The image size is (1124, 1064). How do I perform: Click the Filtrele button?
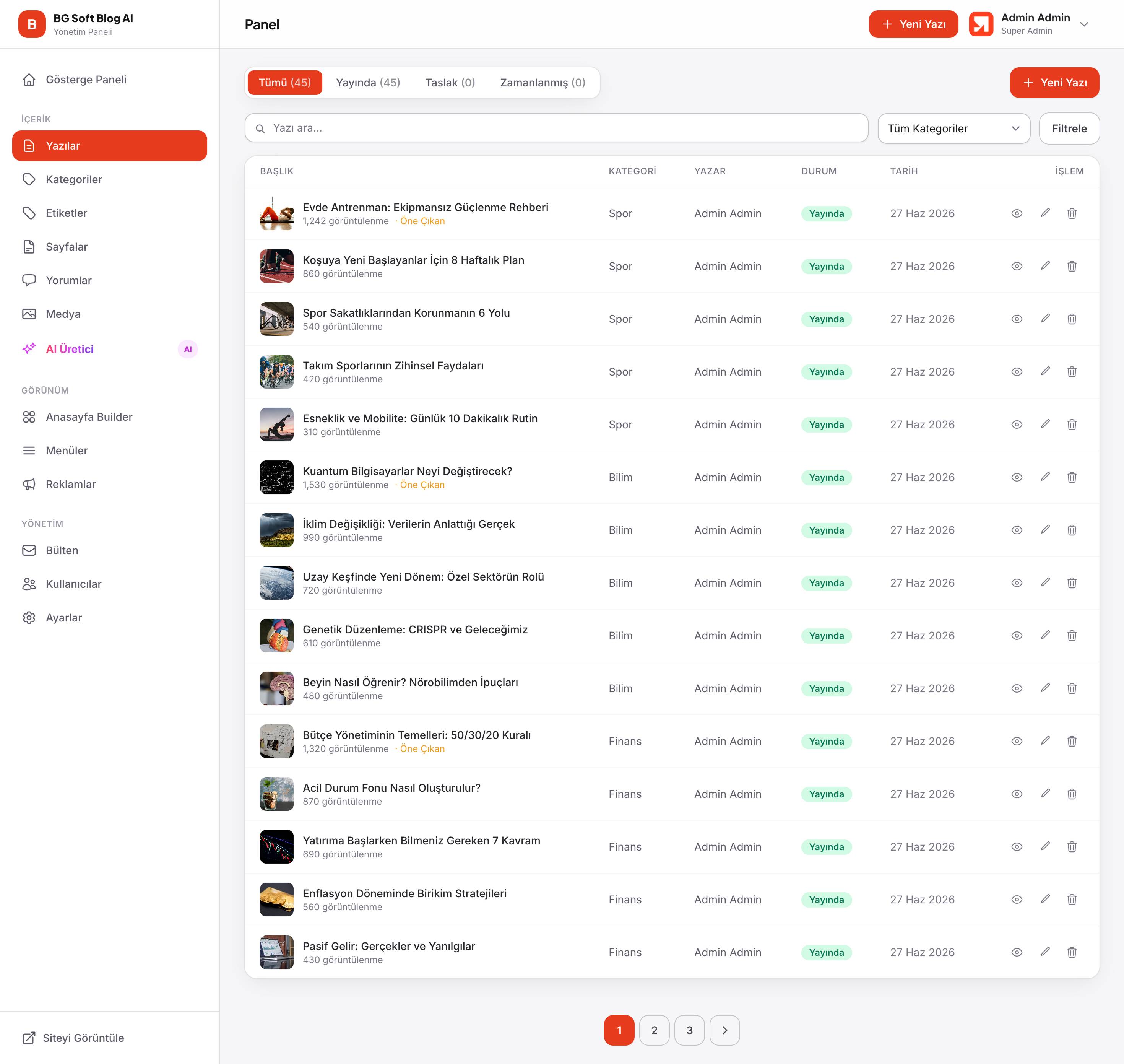1069,128
